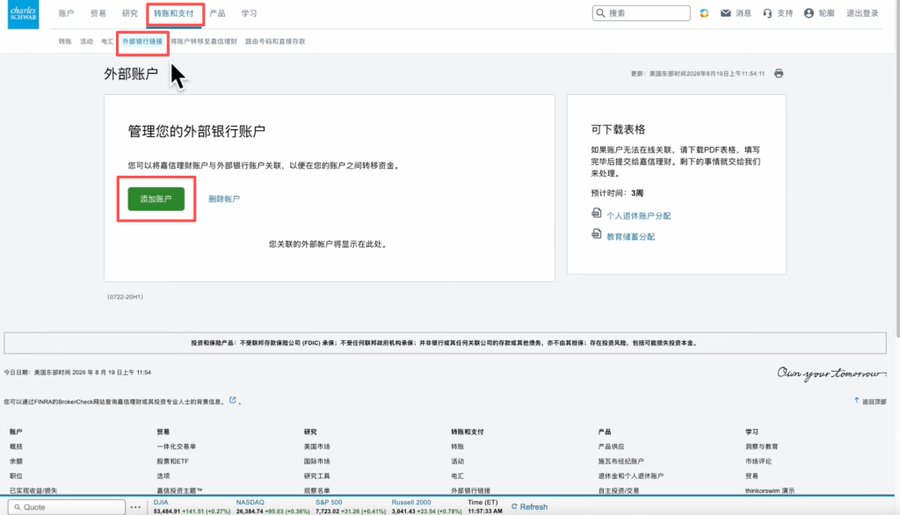Click footer link 概括

point(16,446)
